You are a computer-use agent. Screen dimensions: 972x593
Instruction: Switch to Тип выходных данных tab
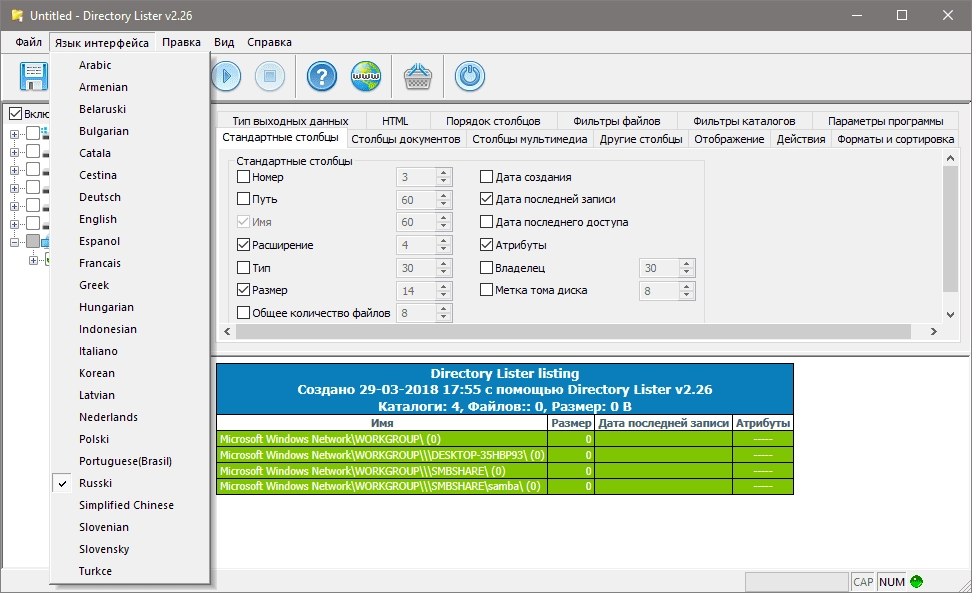point(290,121)
